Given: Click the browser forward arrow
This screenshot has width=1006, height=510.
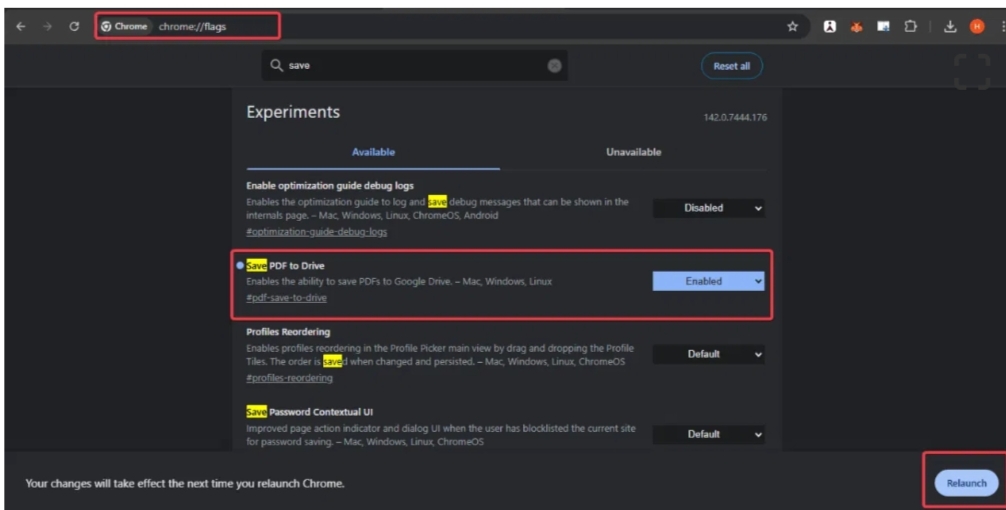Looking at the screenshot, I should pos(47,26).
